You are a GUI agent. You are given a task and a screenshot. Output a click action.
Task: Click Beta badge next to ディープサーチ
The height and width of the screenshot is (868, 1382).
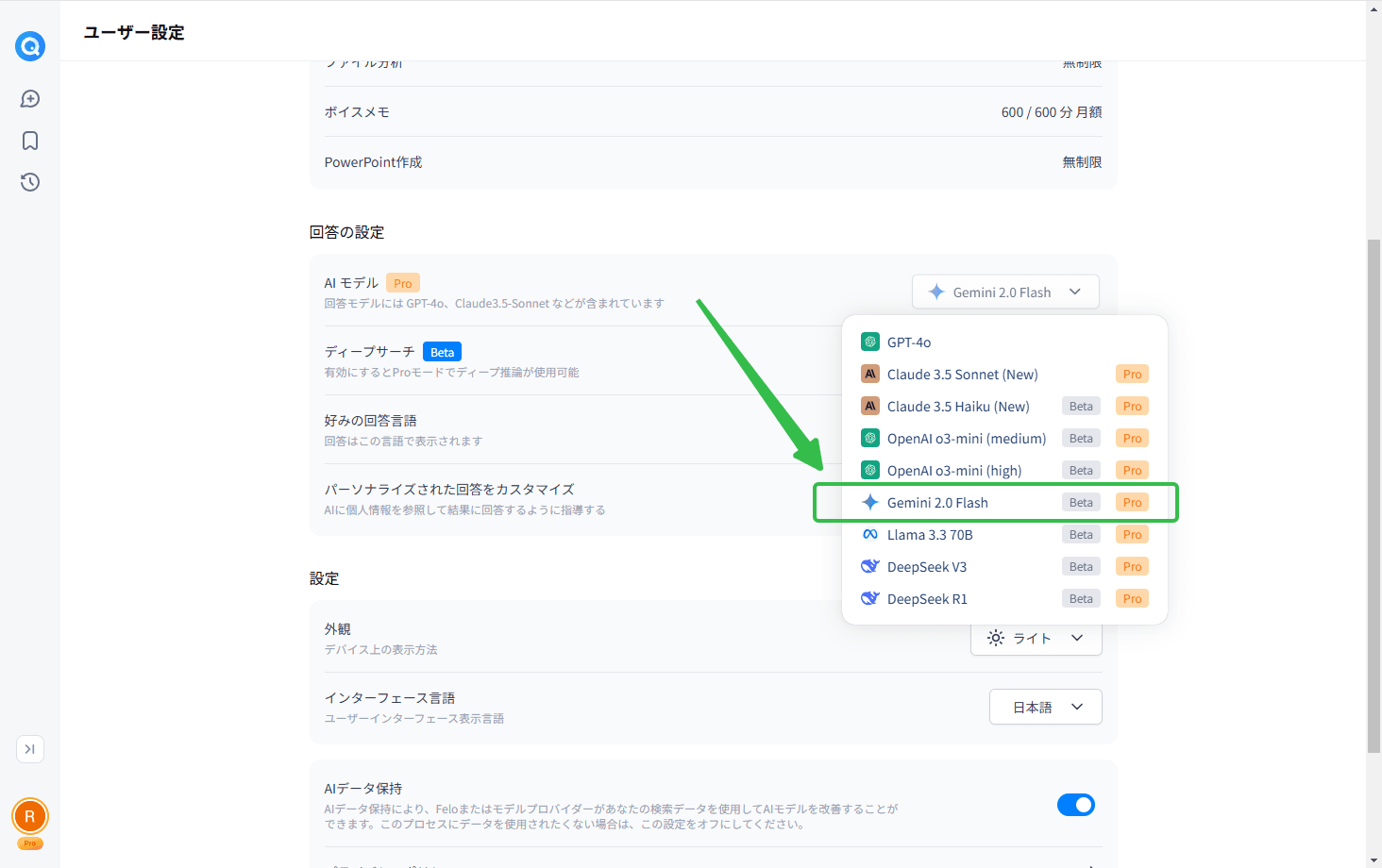click(442, 352)
